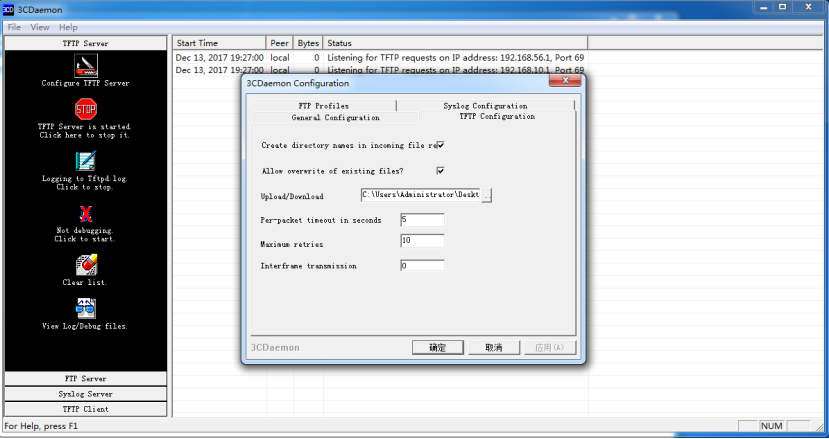Viewport: 829px width, 439px height.
Task: Browse for Upload/Download directory button
Action: pyautogui.click(x=487, y=195)
